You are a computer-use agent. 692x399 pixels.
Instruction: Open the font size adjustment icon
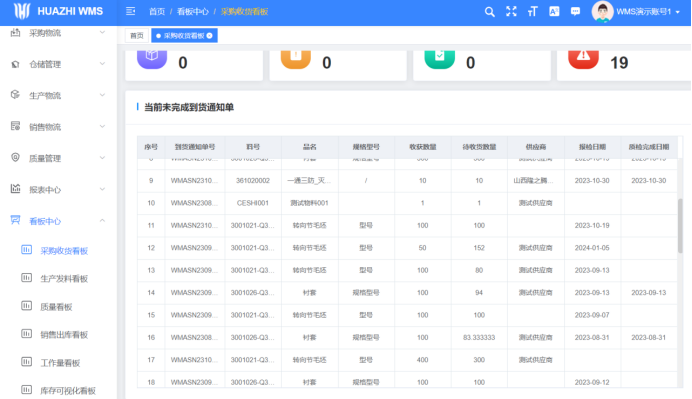coord(533,11)
